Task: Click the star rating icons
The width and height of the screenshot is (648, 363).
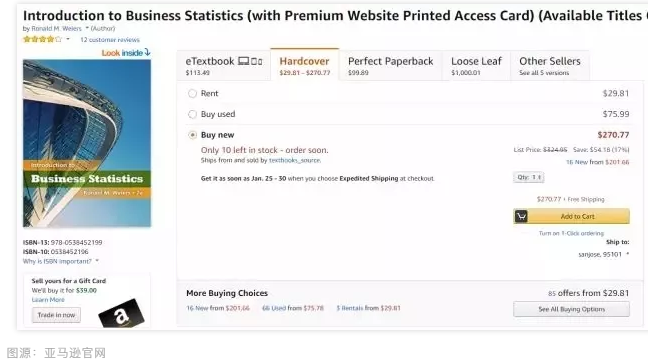Action: coord(42,39)
